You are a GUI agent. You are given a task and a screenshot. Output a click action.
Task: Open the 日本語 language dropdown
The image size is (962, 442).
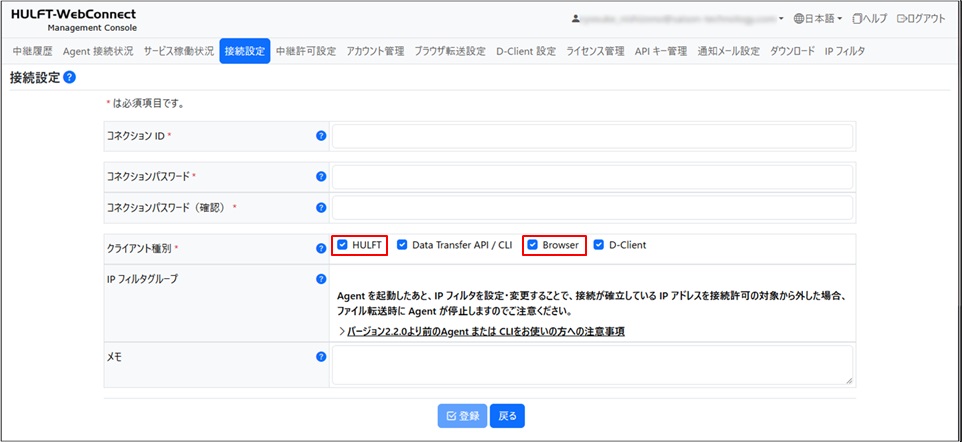[818, 18]
